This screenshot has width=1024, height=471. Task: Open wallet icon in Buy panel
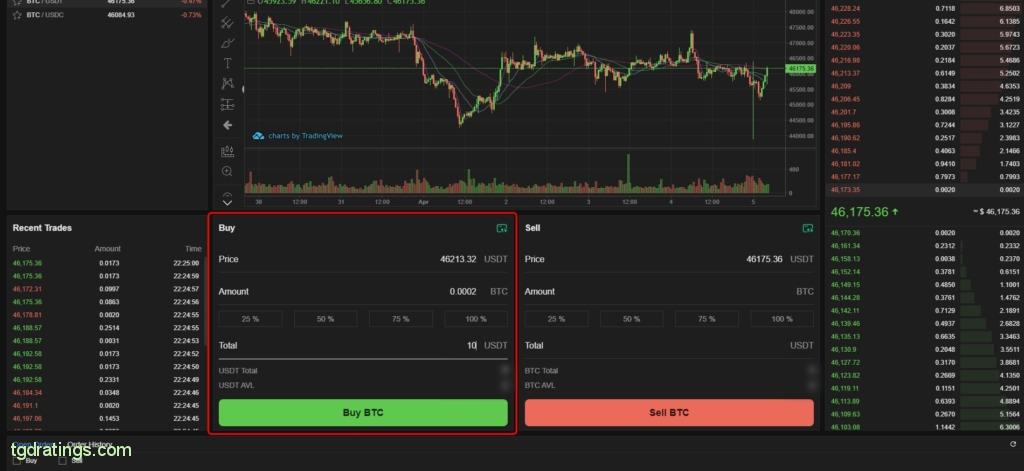(501, 228)
